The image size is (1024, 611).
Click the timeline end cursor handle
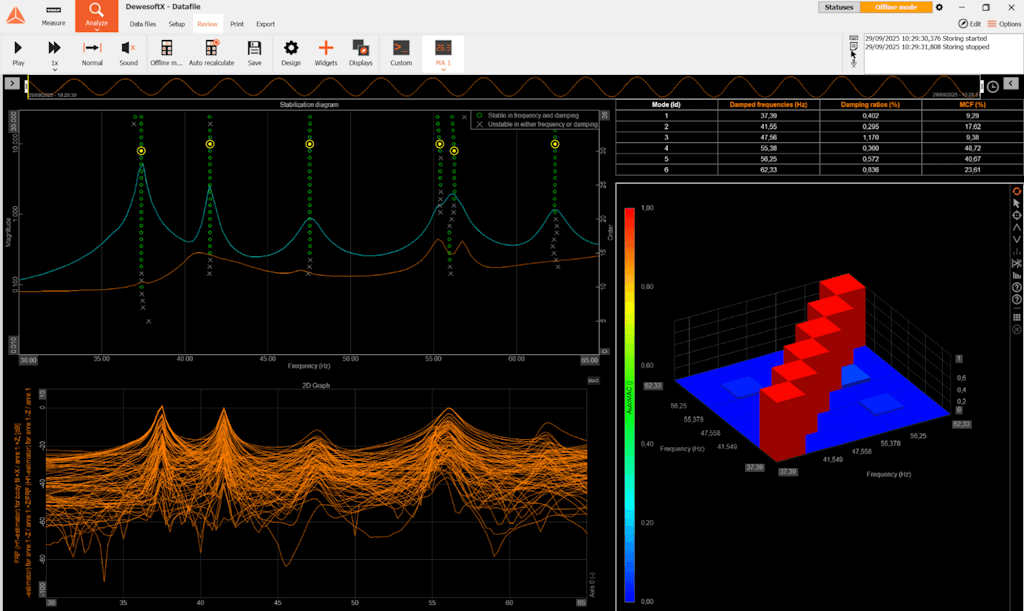click(x=981, y=86)
